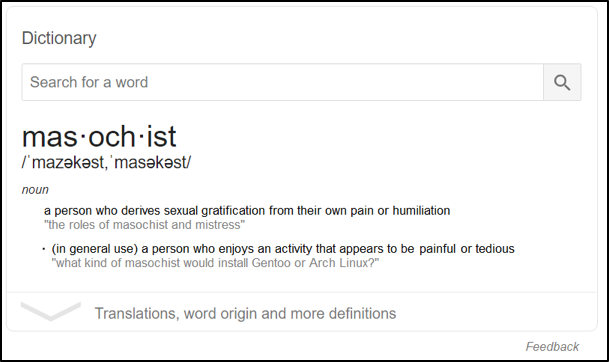Image resolution: width=609 pixels, height=362 pixels.
Task: Click the example "the roles of masochist and mistress"
Action: click(x=144, y=225)
